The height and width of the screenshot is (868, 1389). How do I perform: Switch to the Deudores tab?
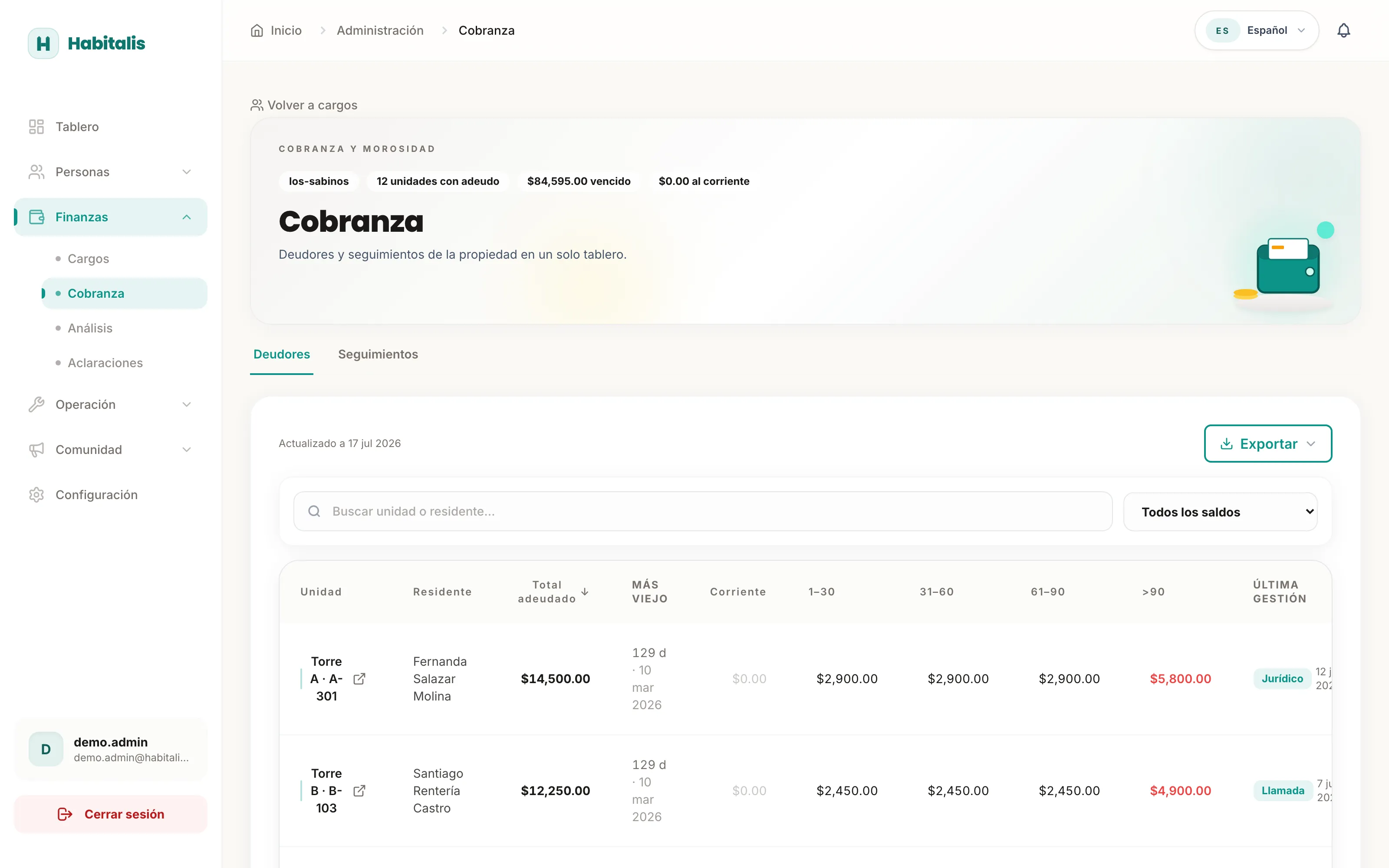click(x=282, y=354)
